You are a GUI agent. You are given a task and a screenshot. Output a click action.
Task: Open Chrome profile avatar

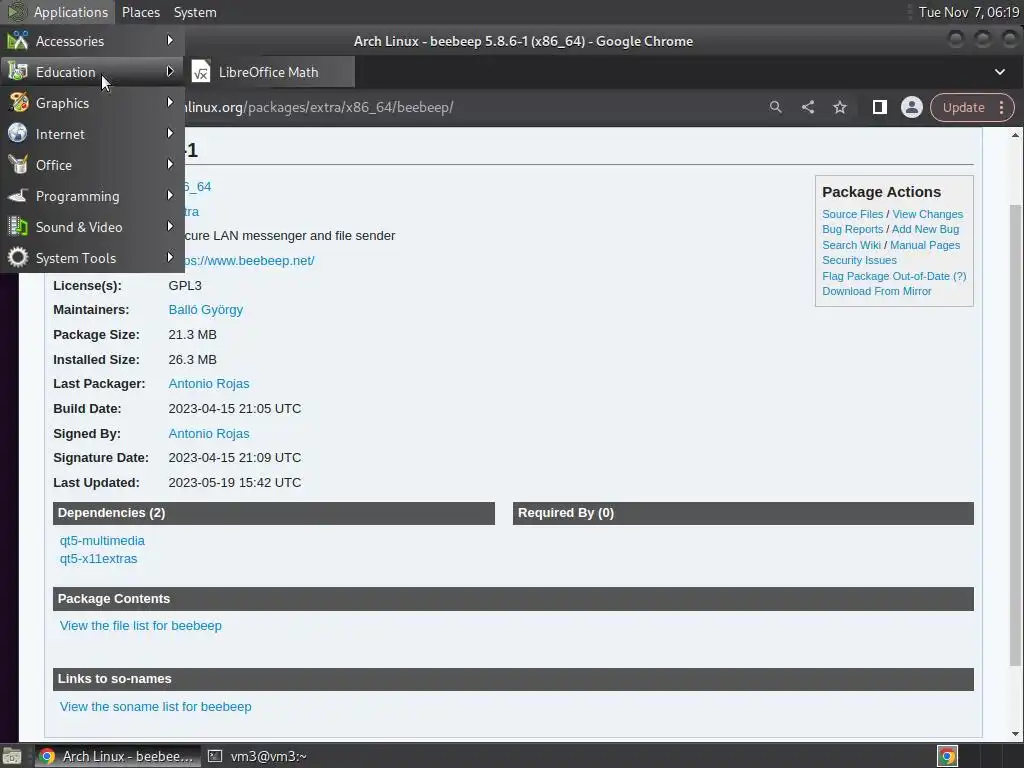(x=912, y=107)
